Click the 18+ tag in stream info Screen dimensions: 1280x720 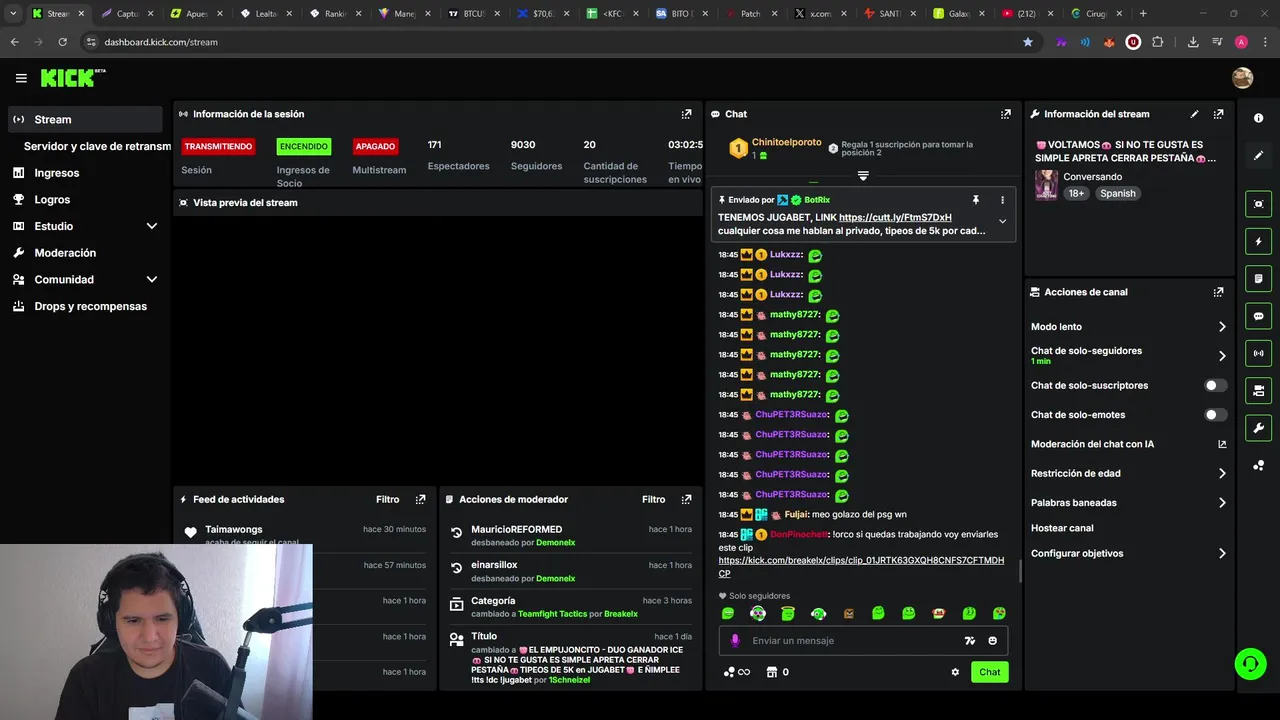click(x=1075, y=194)
